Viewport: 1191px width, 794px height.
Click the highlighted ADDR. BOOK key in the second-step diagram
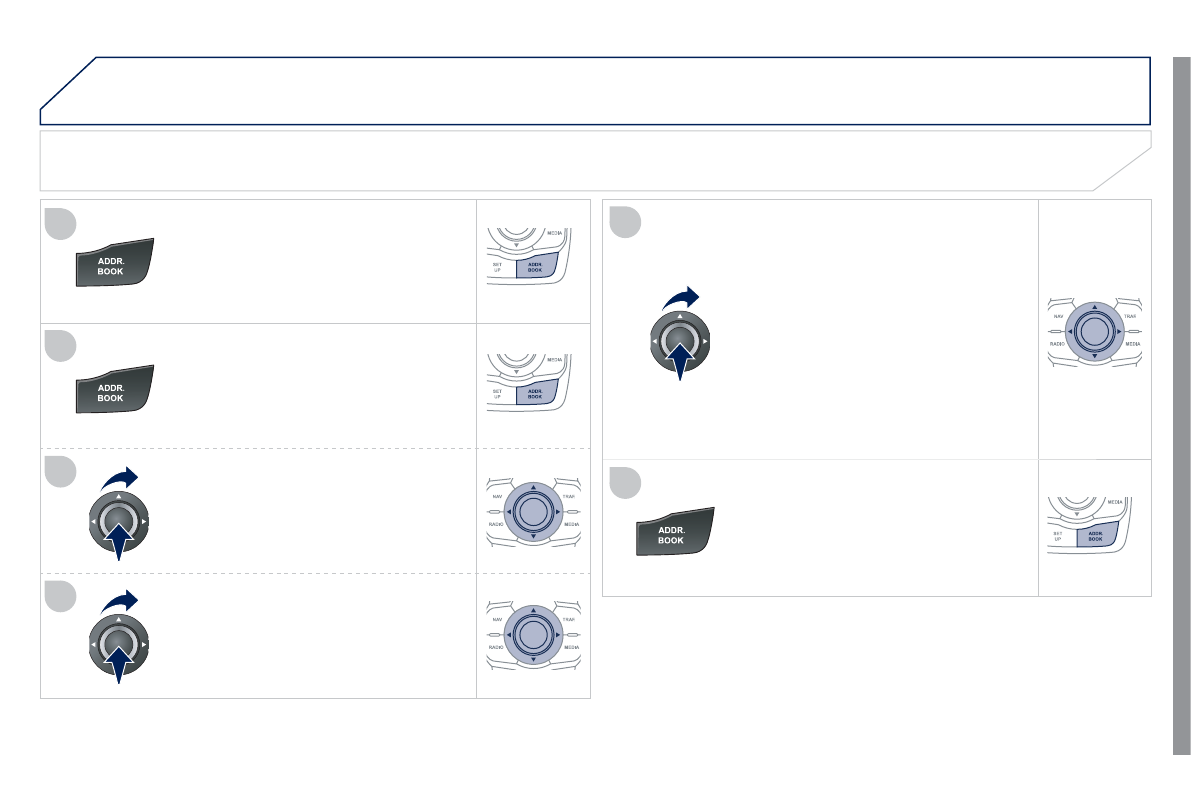[535, 393]
